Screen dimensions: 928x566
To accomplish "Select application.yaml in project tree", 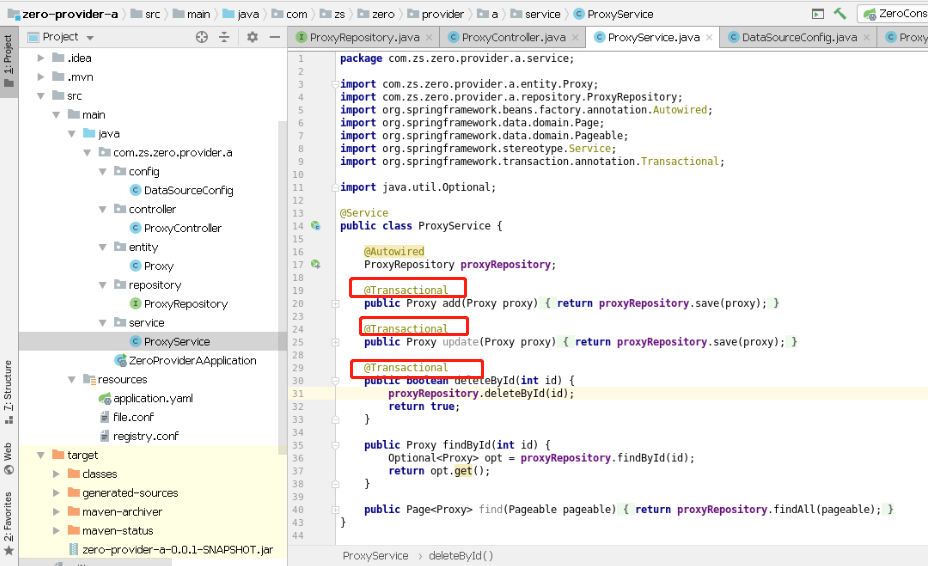I will pos(153,398).
